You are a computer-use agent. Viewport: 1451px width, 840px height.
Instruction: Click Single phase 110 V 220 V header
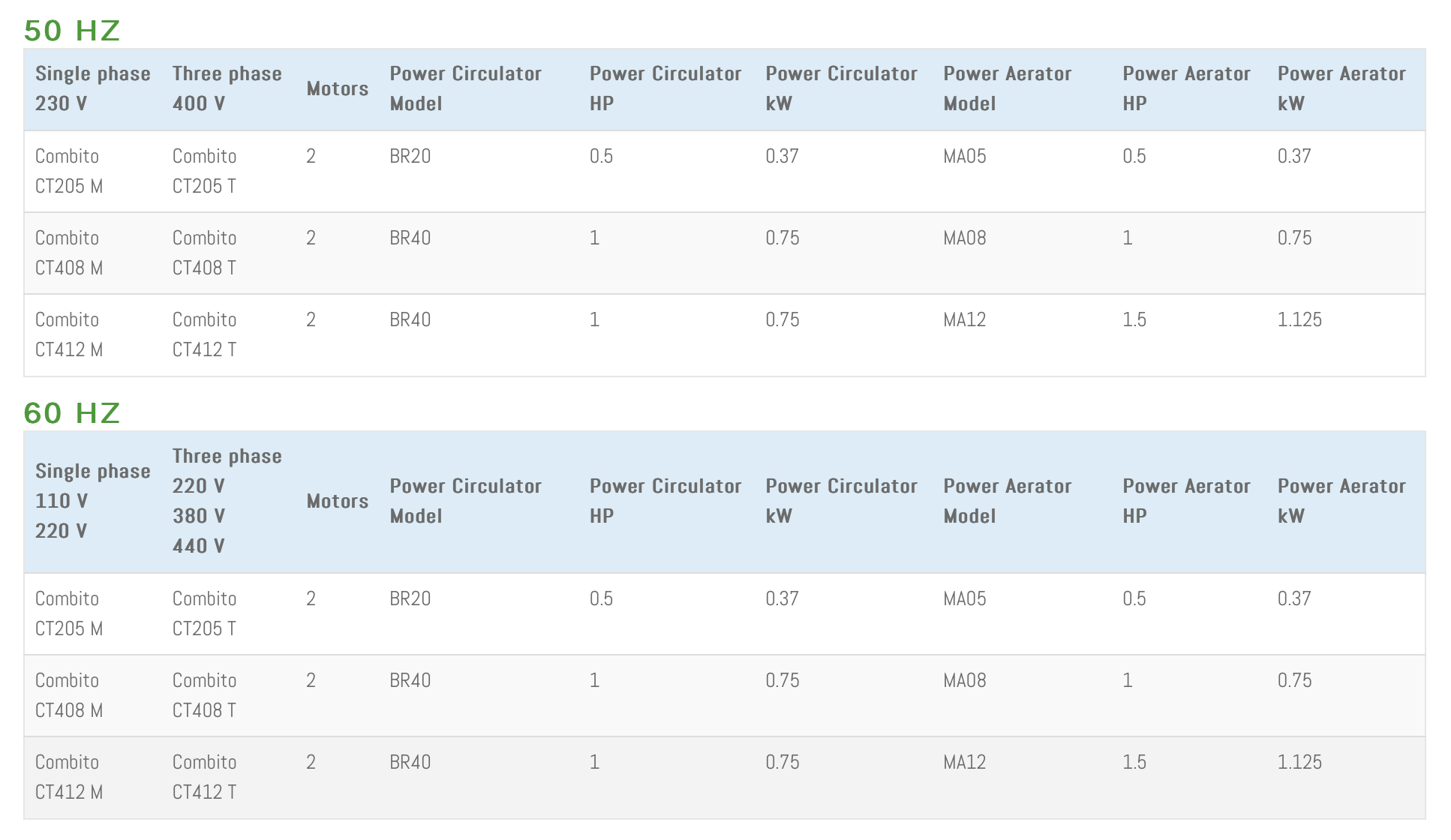(92, 501)
